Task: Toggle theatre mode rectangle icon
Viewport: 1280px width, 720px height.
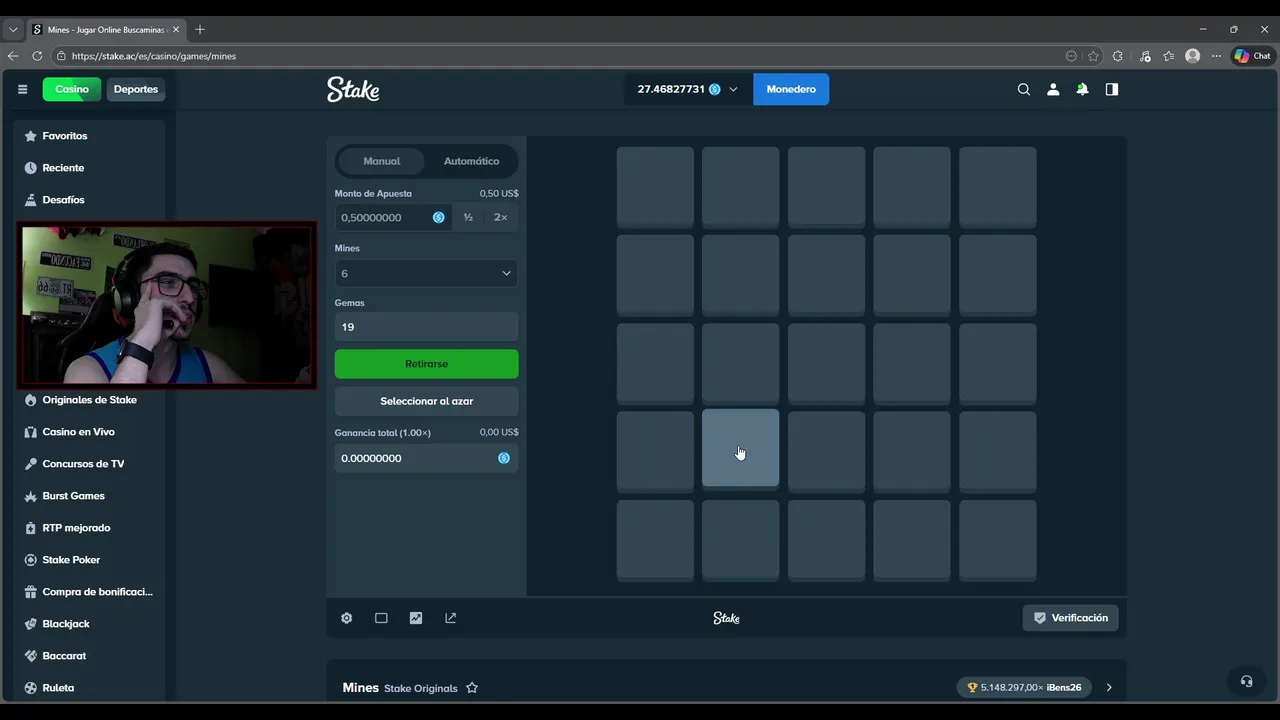Action: click(x=381, y=618)
